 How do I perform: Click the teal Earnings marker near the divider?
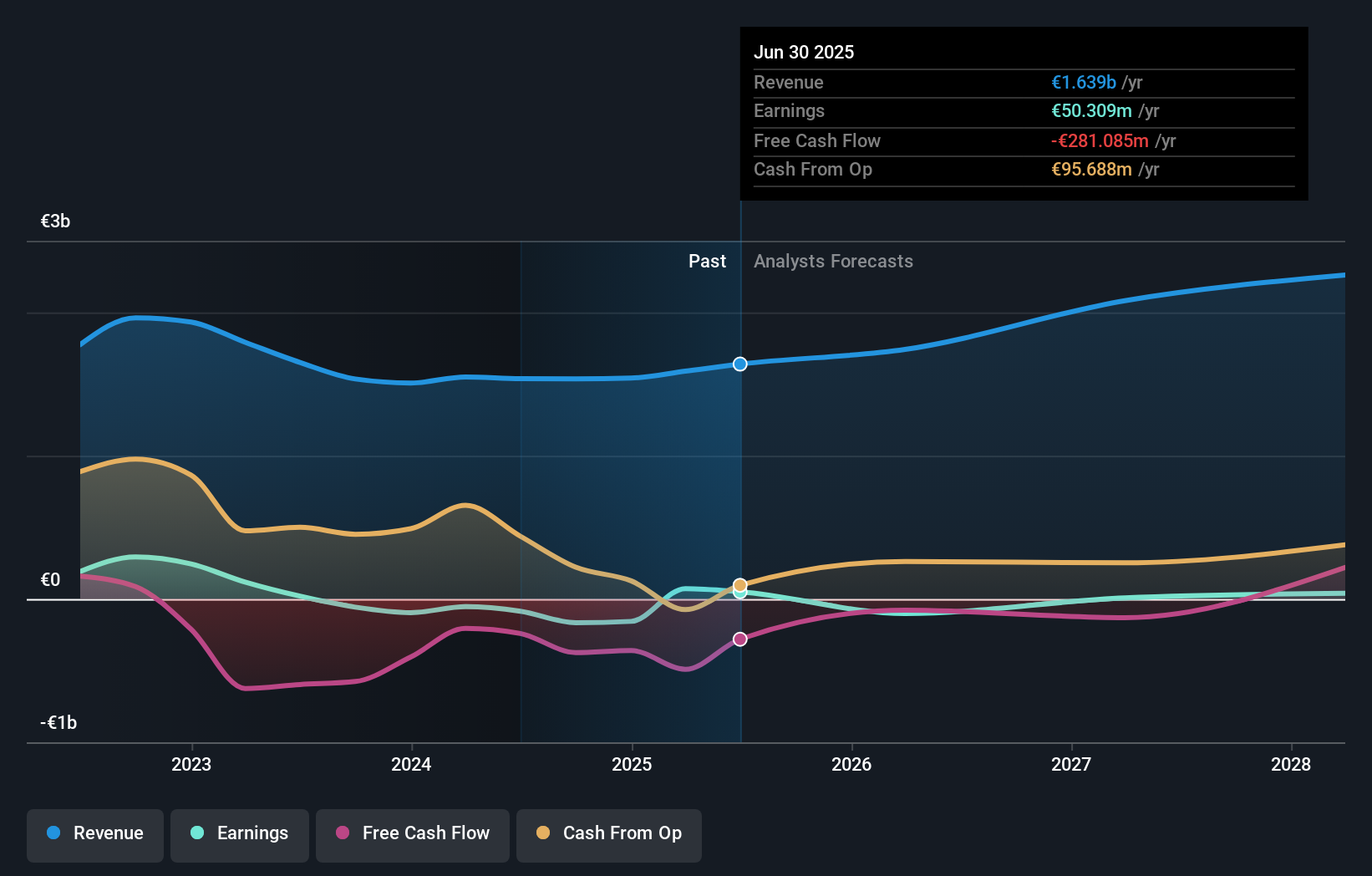739,593
